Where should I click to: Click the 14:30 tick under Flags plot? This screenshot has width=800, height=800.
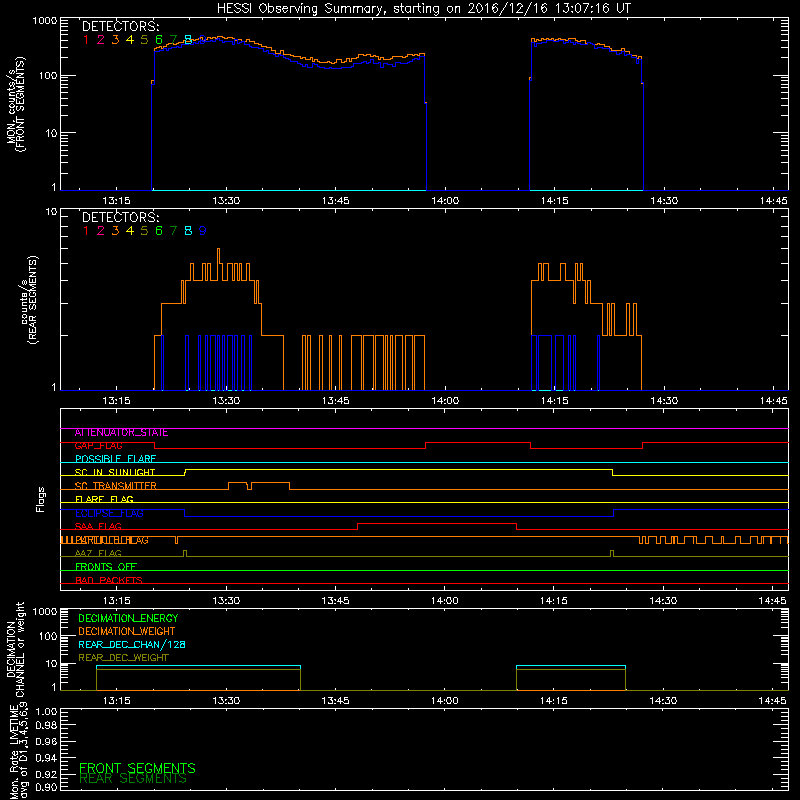(x=664, y=601)
